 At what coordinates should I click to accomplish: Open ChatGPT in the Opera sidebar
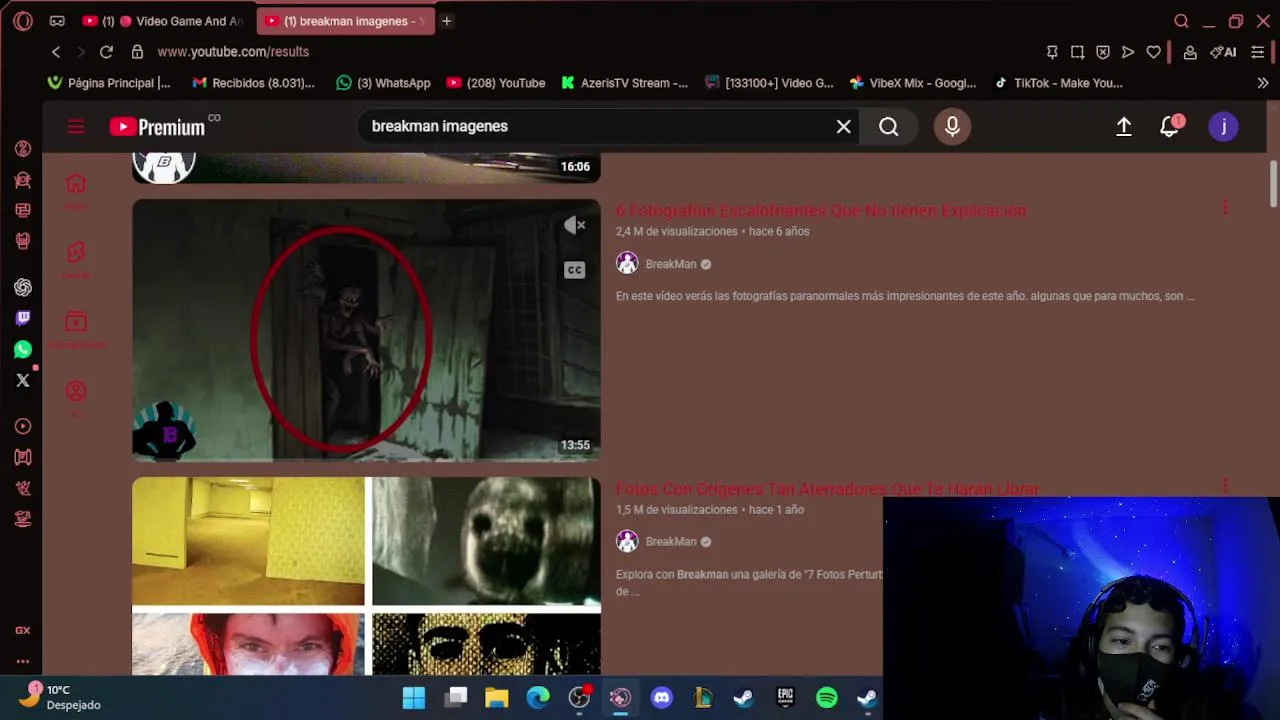(x=23, y=287)
